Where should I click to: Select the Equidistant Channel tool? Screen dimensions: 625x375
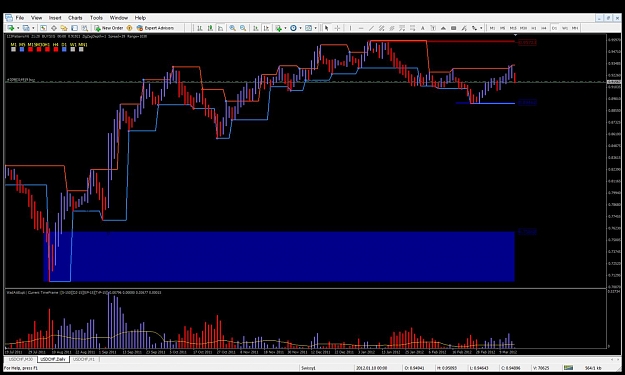(381, 28)
